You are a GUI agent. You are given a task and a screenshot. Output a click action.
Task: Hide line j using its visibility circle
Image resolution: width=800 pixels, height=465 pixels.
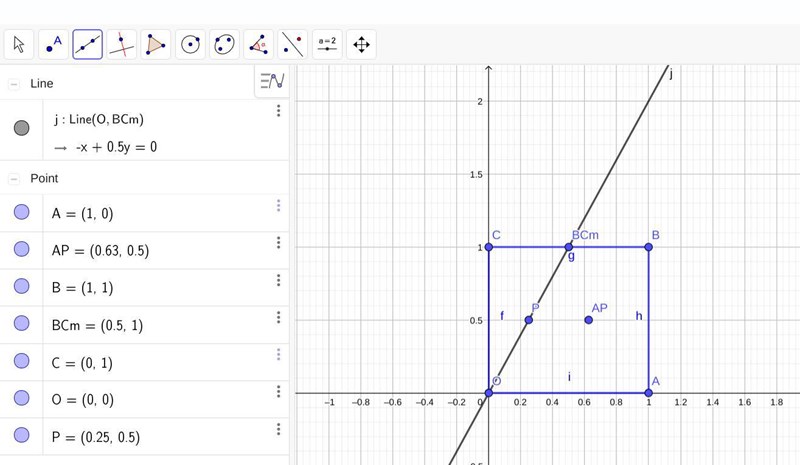click(21, 128)
